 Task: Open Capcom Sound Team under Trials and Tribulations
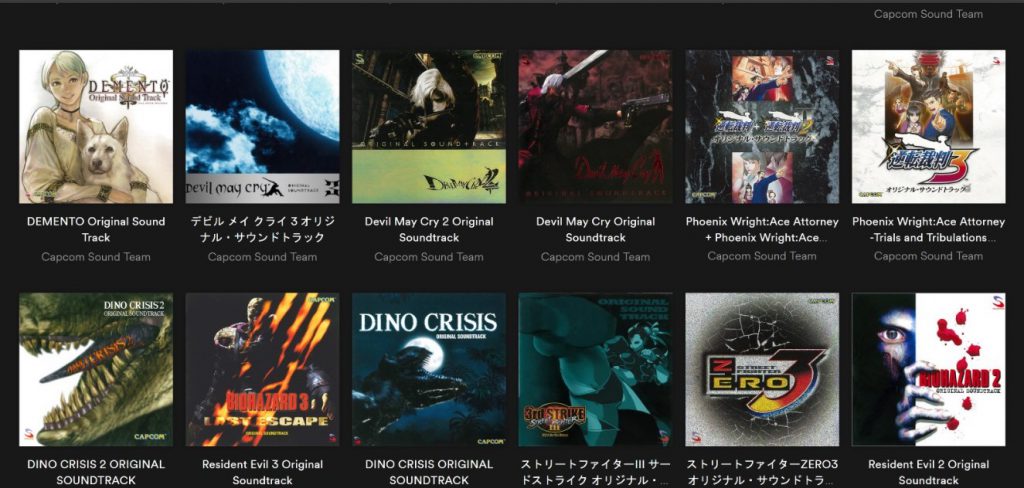pyautogui.click(x=929, y=256)
